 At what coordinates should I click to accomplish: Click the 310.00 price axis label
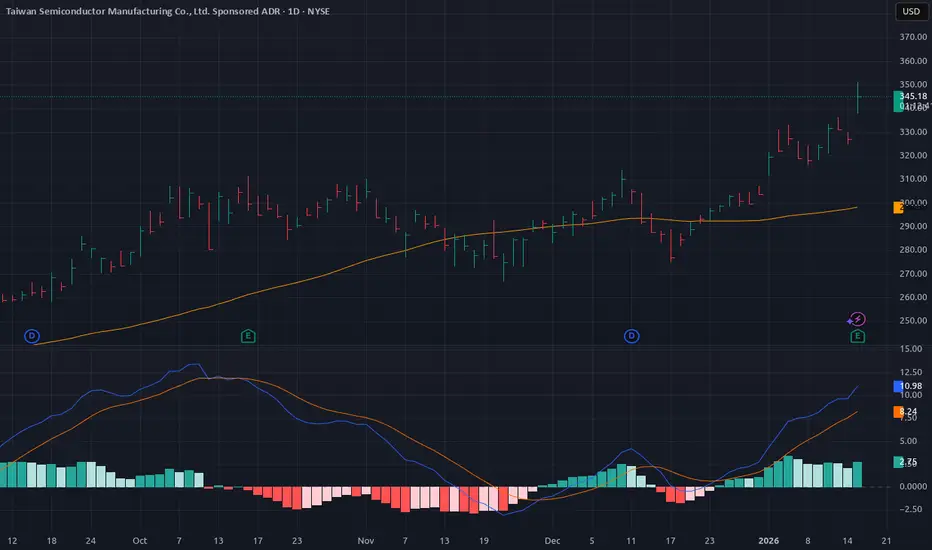913,178
